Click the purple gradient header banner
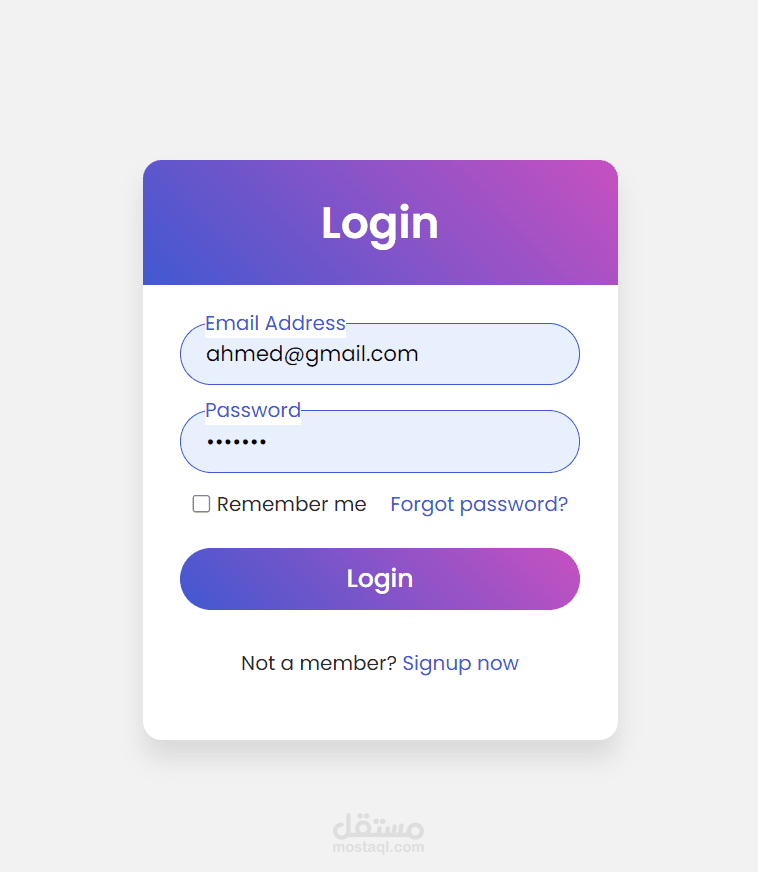The image size is (758, 872). [x=380, y=222]
